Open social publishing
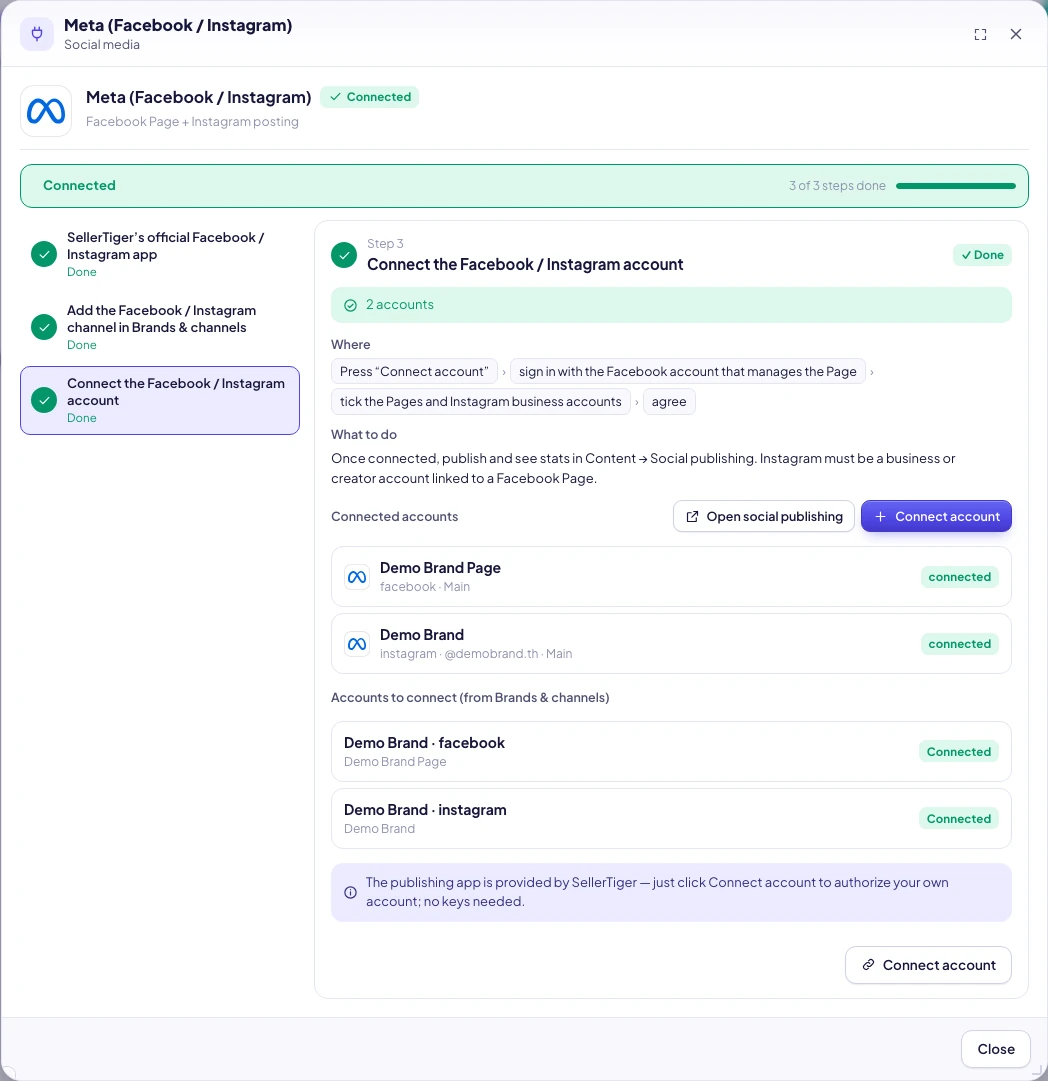The image size is (1048, 1081). [764, 516]
